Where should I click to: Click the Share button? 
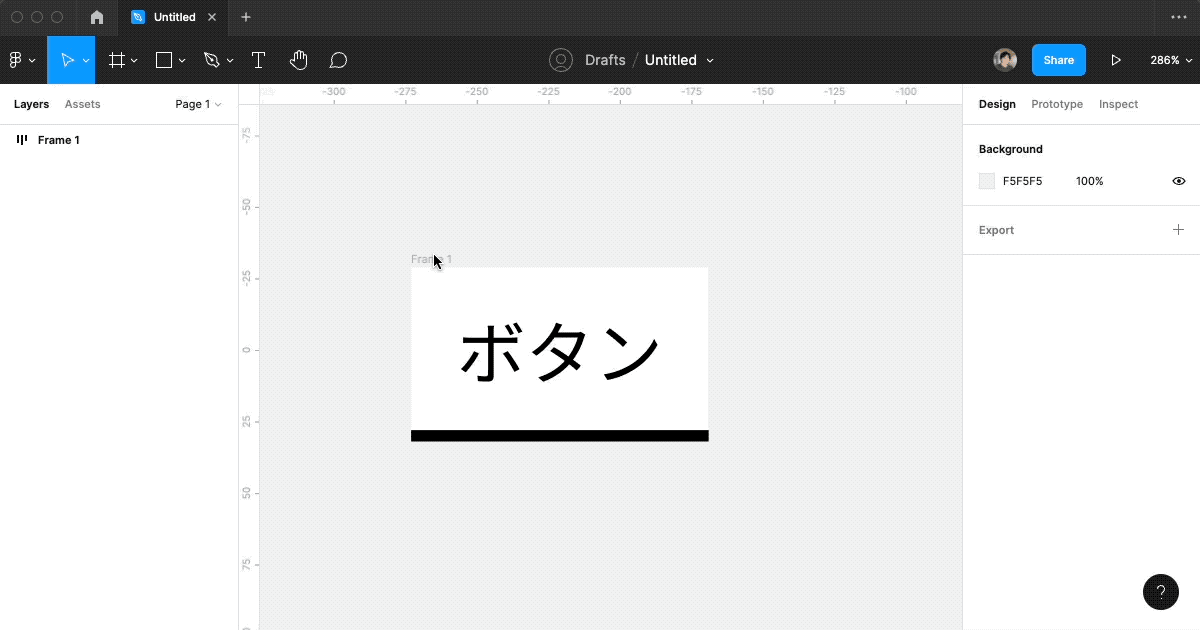point(1058,59)
